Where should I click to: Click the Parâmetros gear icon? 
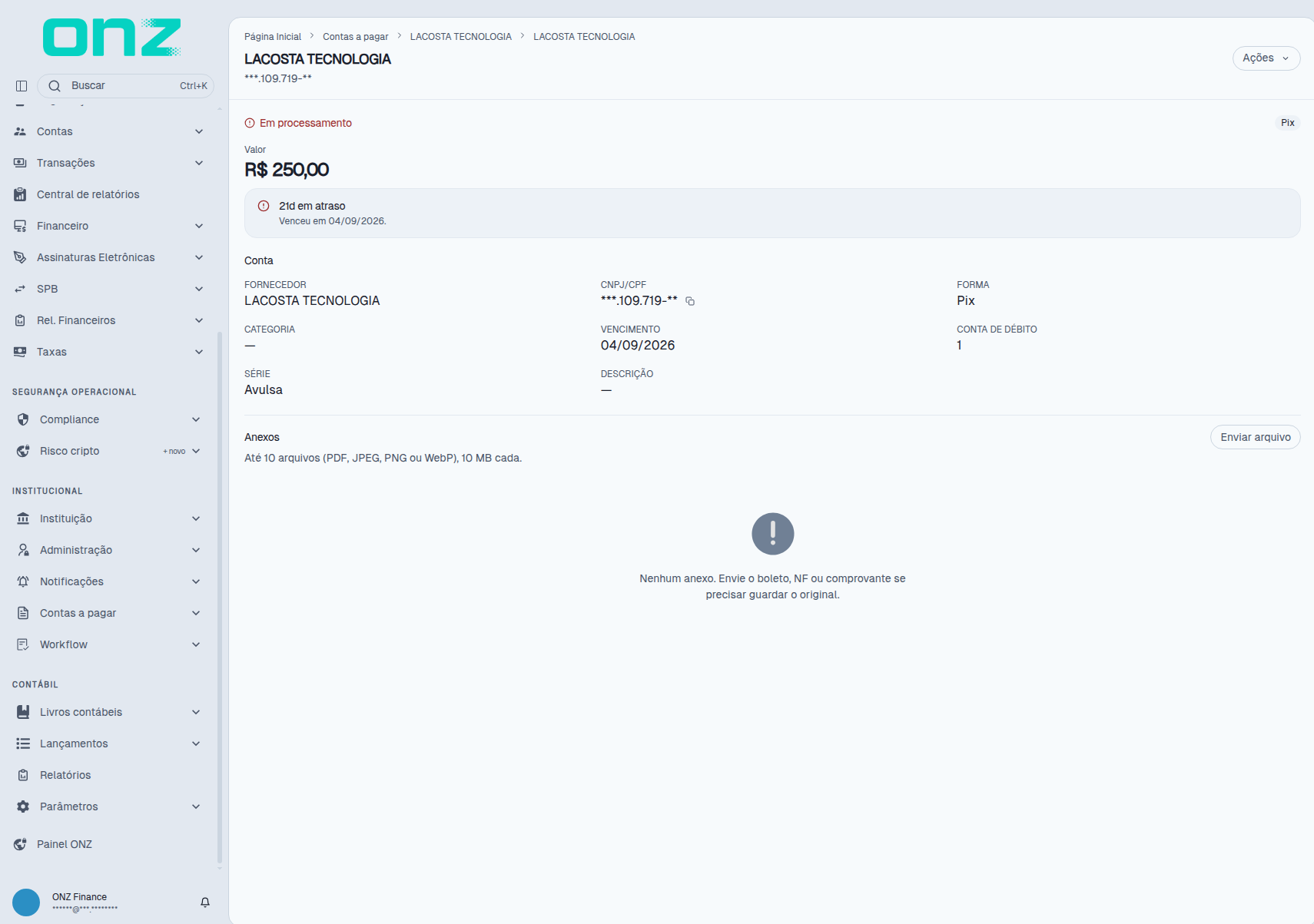click(23, 806)
